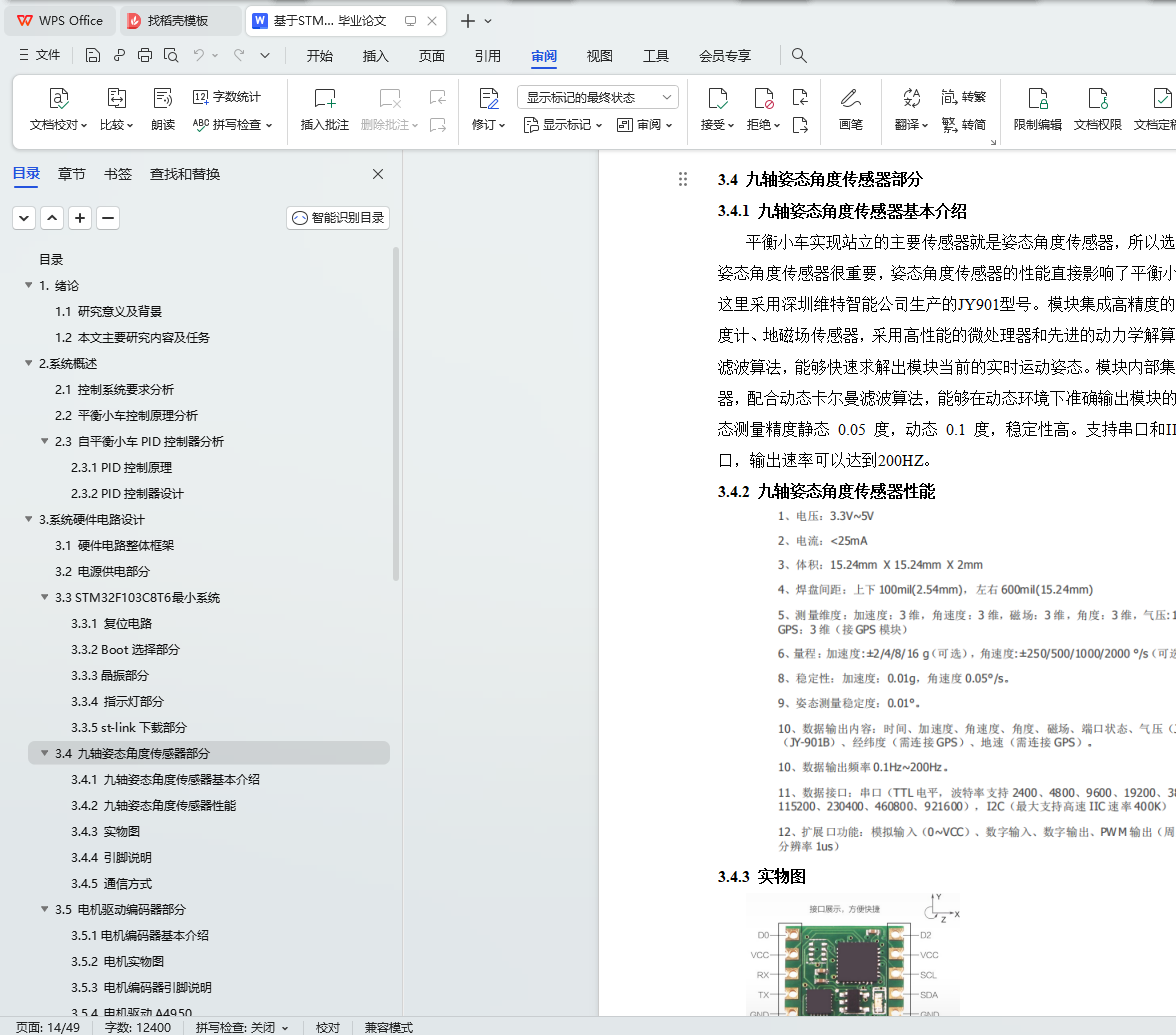Collapse the 3.3 STM32F103C8T6最小系统 node
Viewport: 1176px width, 1035px height.
[x=44, y=597]
